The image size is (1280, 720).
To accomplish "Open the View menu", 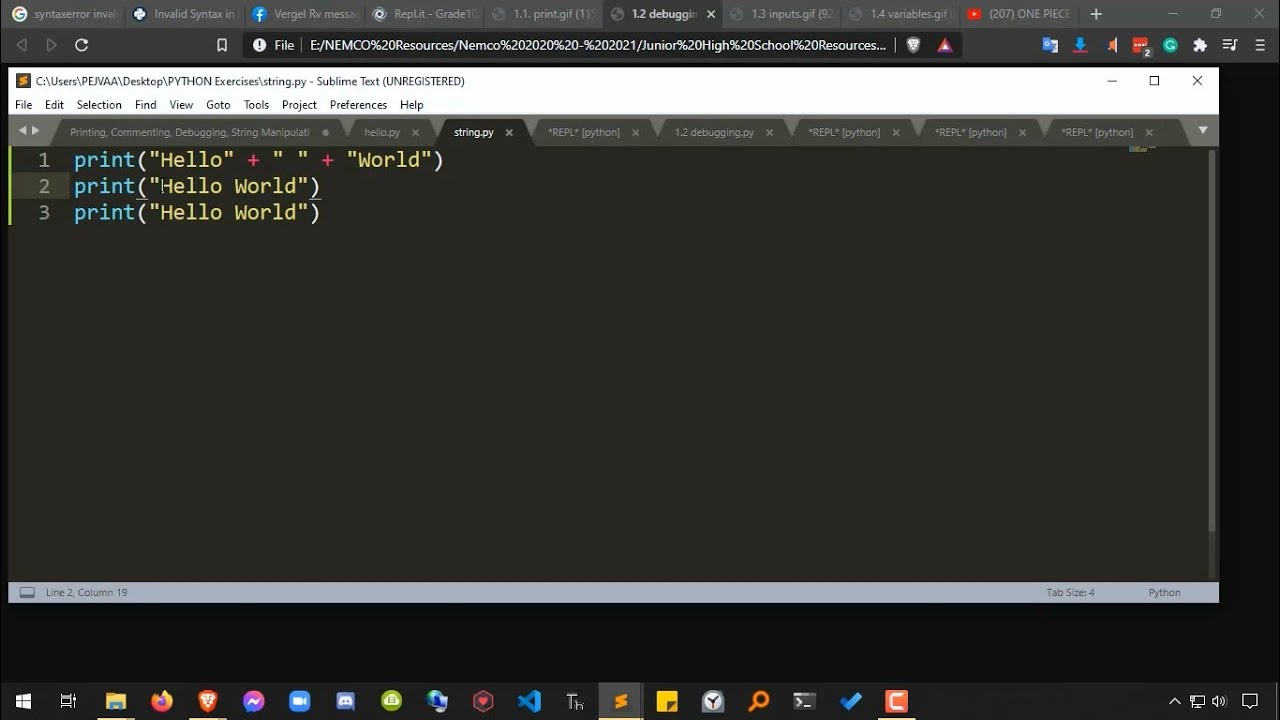I will click(x=181, y=104).
